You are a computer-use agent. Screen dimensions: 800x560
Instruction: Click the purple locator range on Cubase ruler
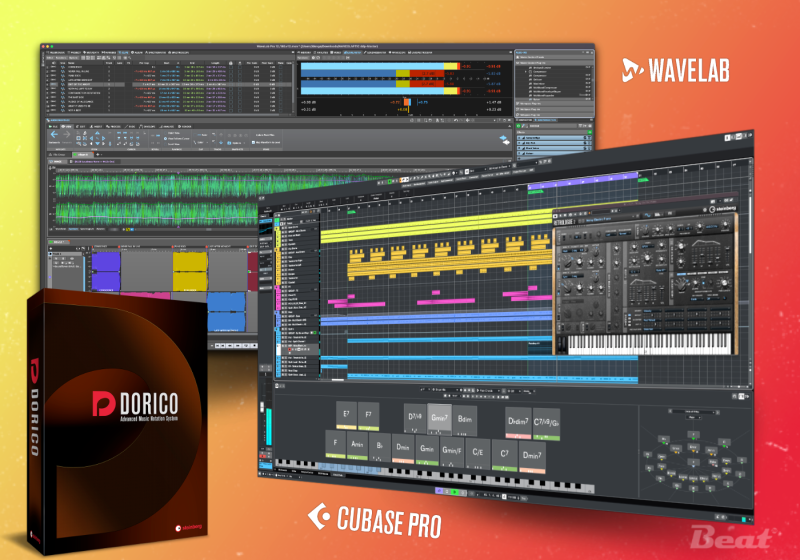(583, 180)
